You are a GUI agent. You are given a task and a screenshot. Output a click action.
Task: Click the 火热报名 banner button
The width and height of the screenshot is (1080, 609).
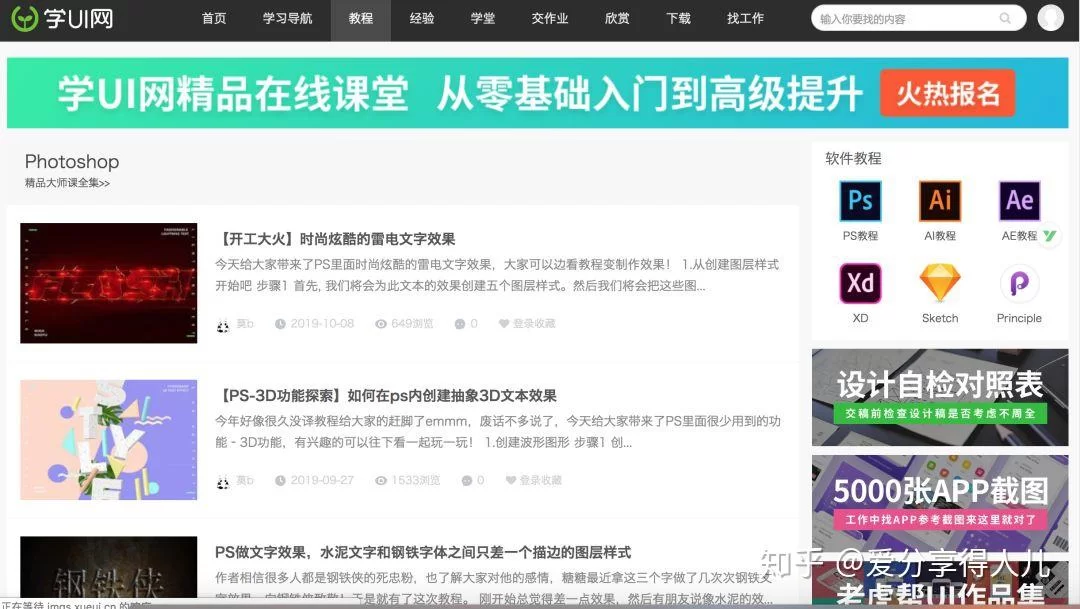click(x=947, y=94)
